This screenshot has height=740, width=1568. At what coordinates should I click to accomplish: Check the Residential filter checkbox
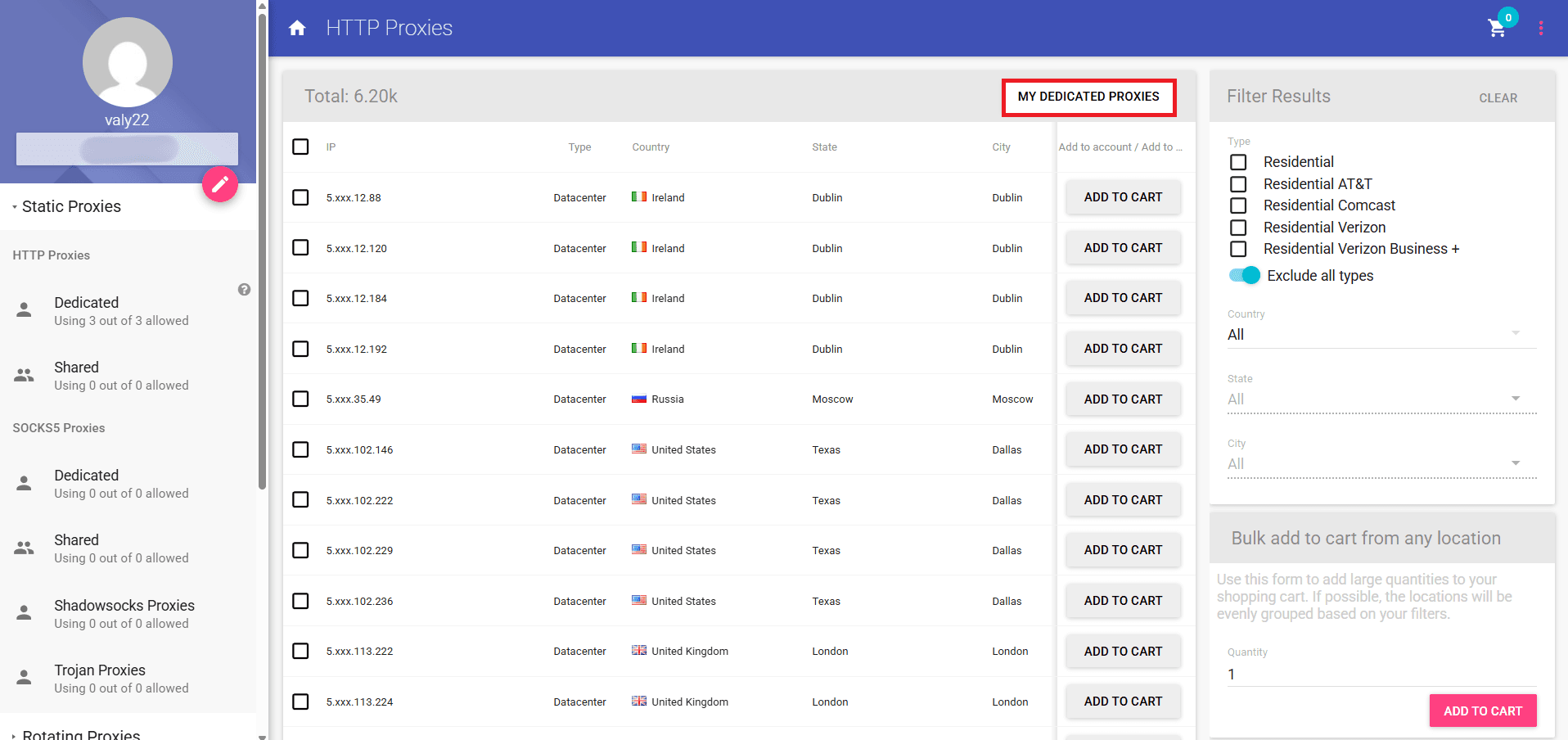1237,162
